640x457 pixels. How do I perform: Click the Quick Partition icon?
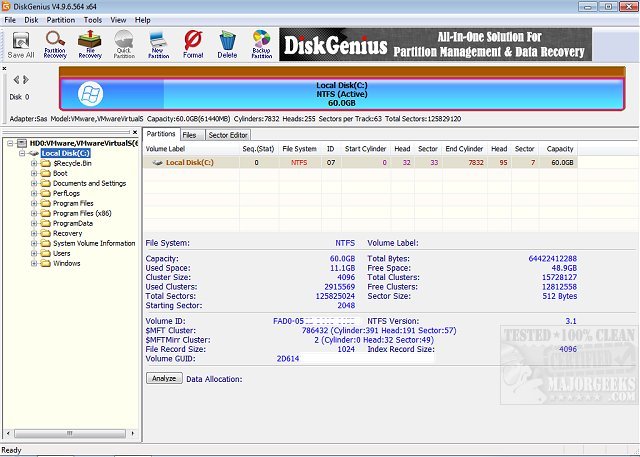125,44
